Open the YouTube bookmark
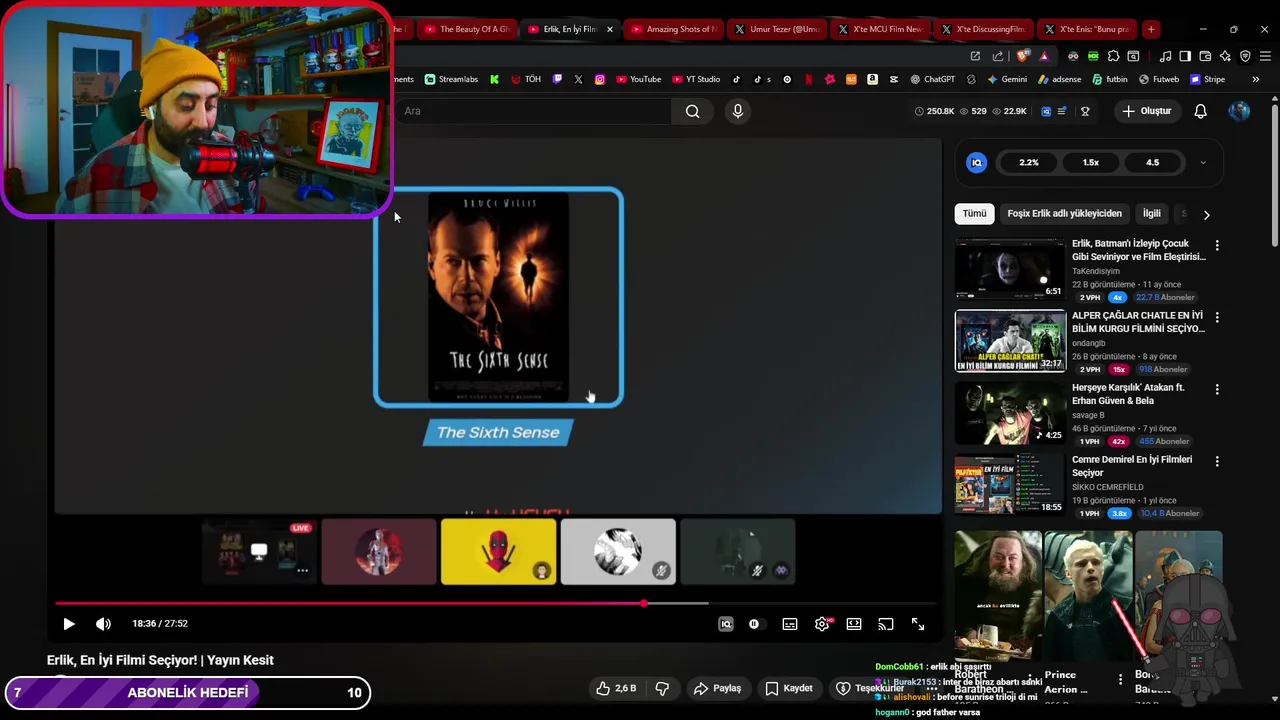Viewport: 1280px width, 720px height. pos(638,79)
